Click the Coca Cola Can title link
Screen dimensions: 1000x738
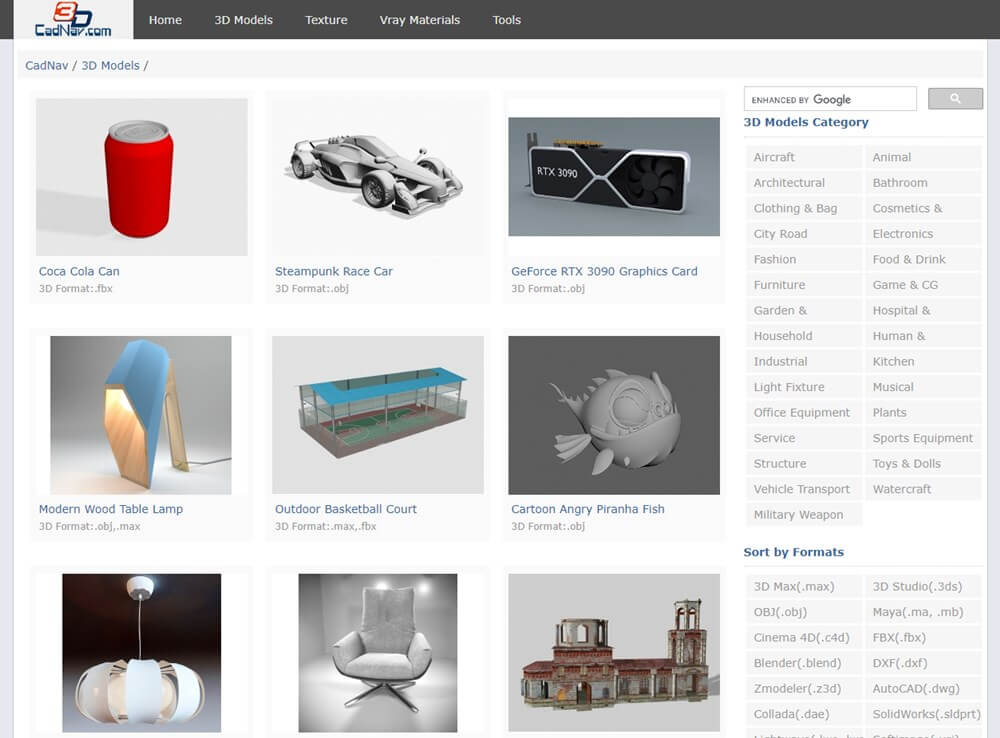79,271
